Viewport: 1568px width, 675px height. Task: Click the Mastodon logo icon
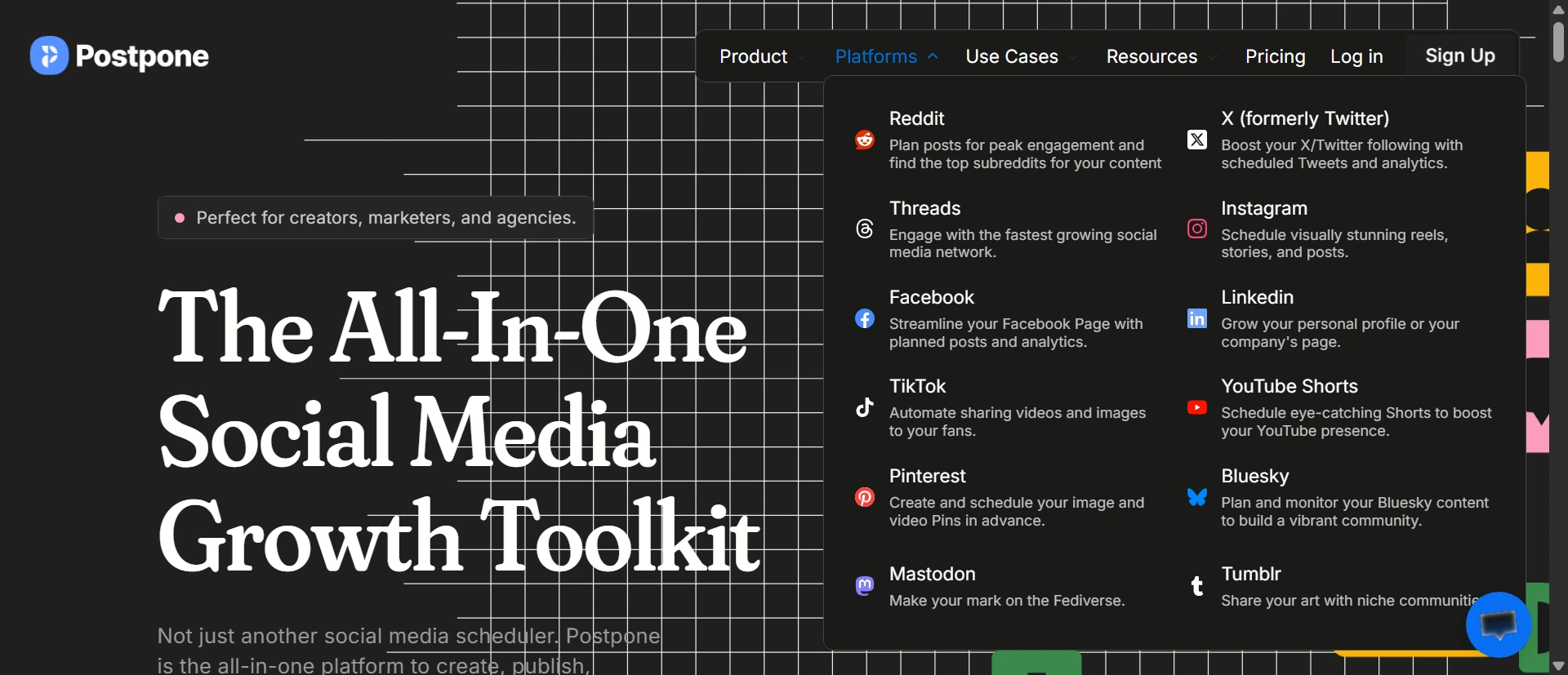click(865, 585)
